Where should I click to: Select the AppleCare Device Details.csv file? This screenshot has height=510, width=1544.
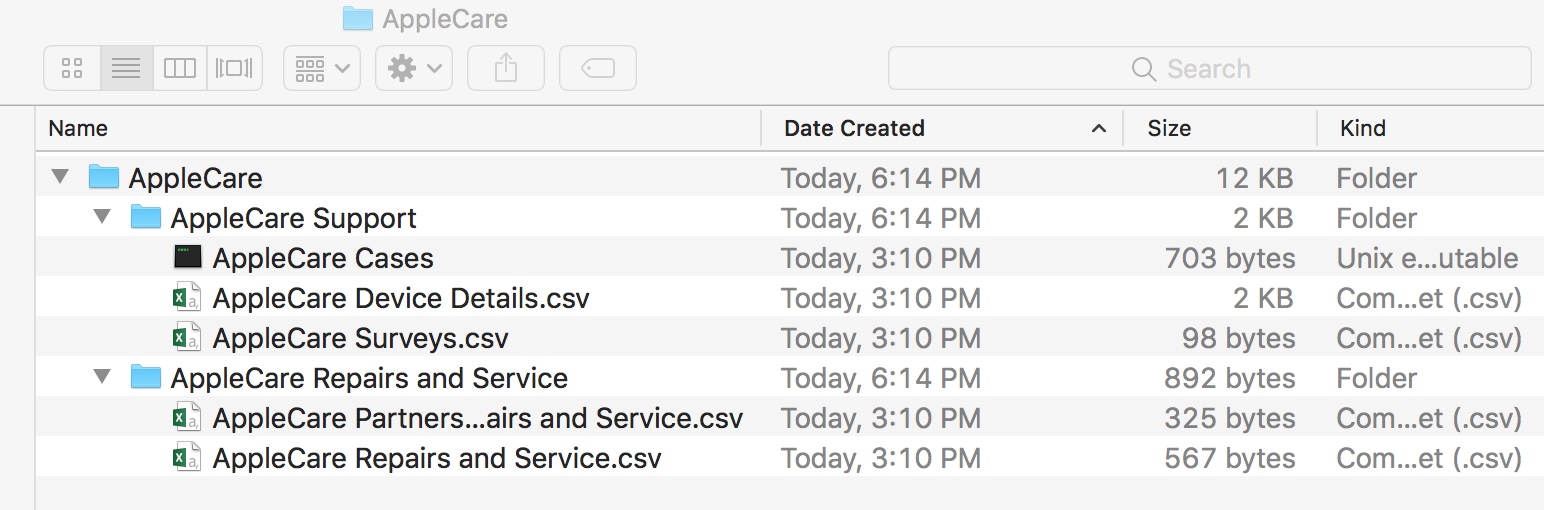(401, 298)
